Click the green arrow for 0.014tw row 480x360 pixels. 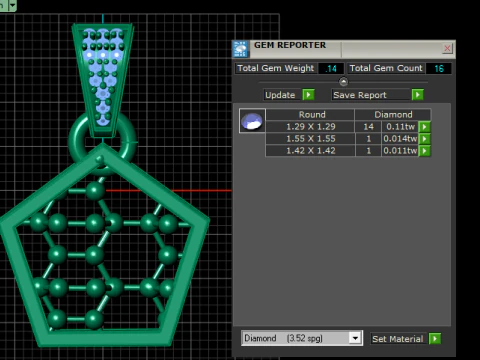click(424, 139)
